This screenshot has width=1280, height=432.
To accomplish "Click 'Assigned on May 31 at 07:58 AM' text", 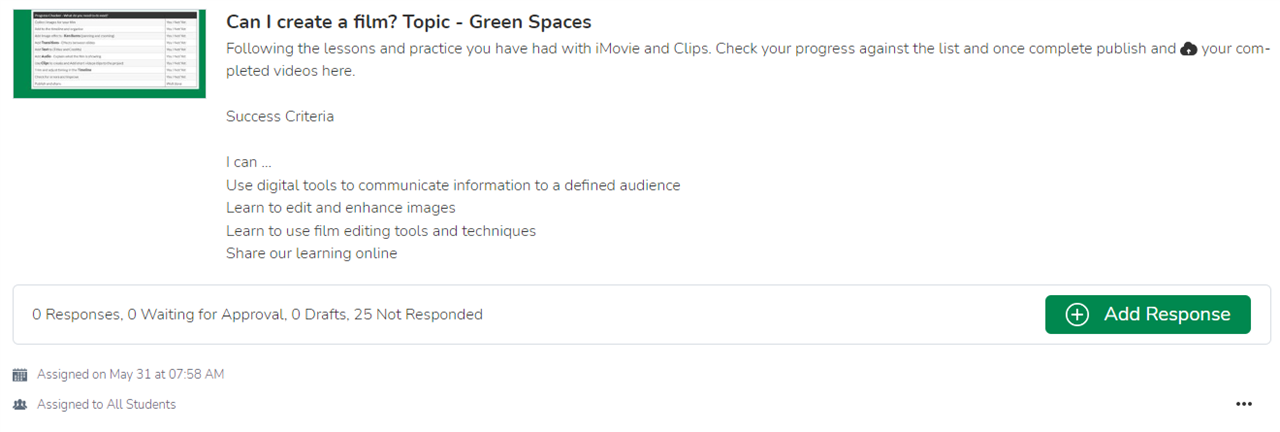I will tap(130, 375).
